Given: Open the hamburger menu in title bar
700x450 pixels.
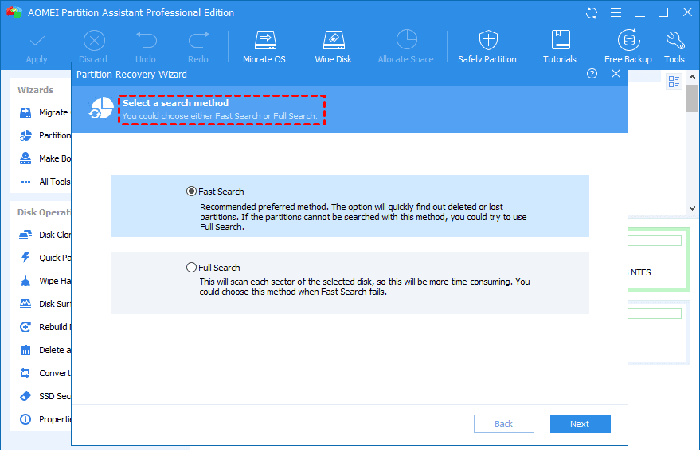Looking at the screenshot, I should pos(616,12).
